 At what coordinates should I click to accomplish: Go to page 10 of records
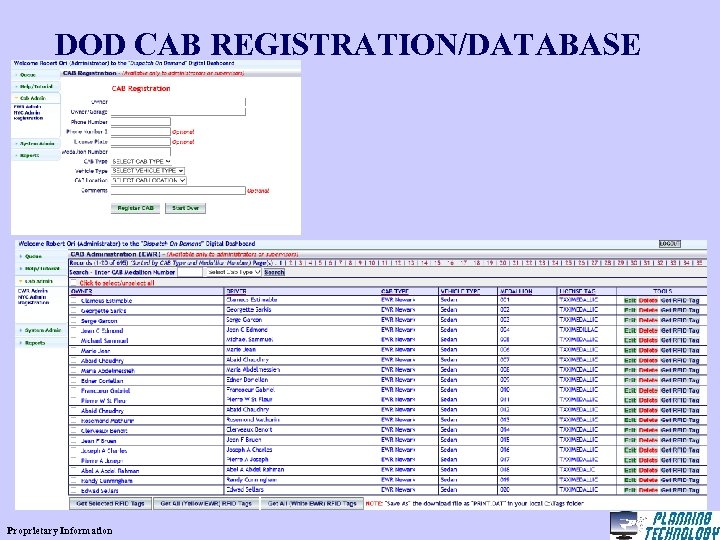tap(372, 263)
